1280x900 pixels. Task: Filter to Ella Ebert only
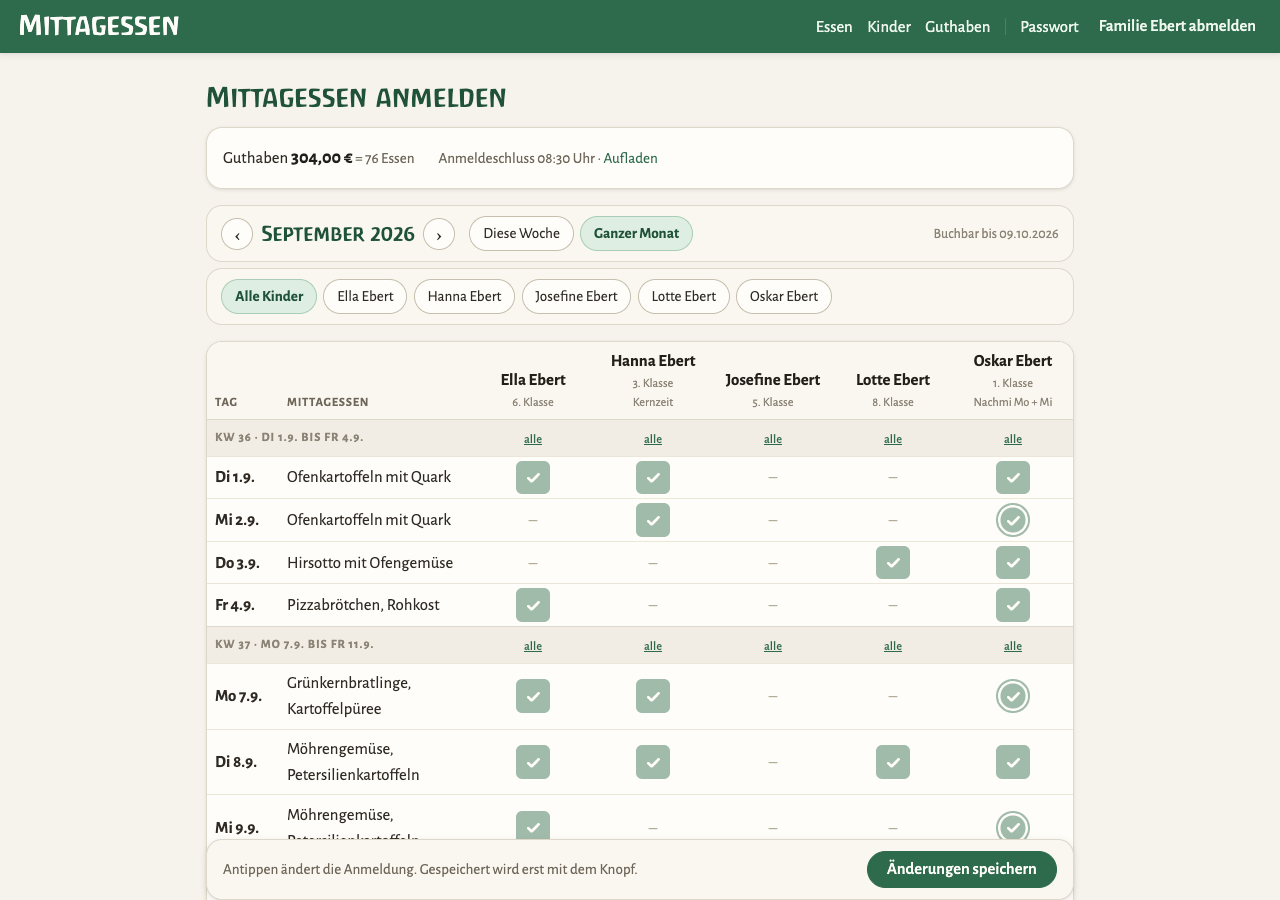click(x=365, y=296)
